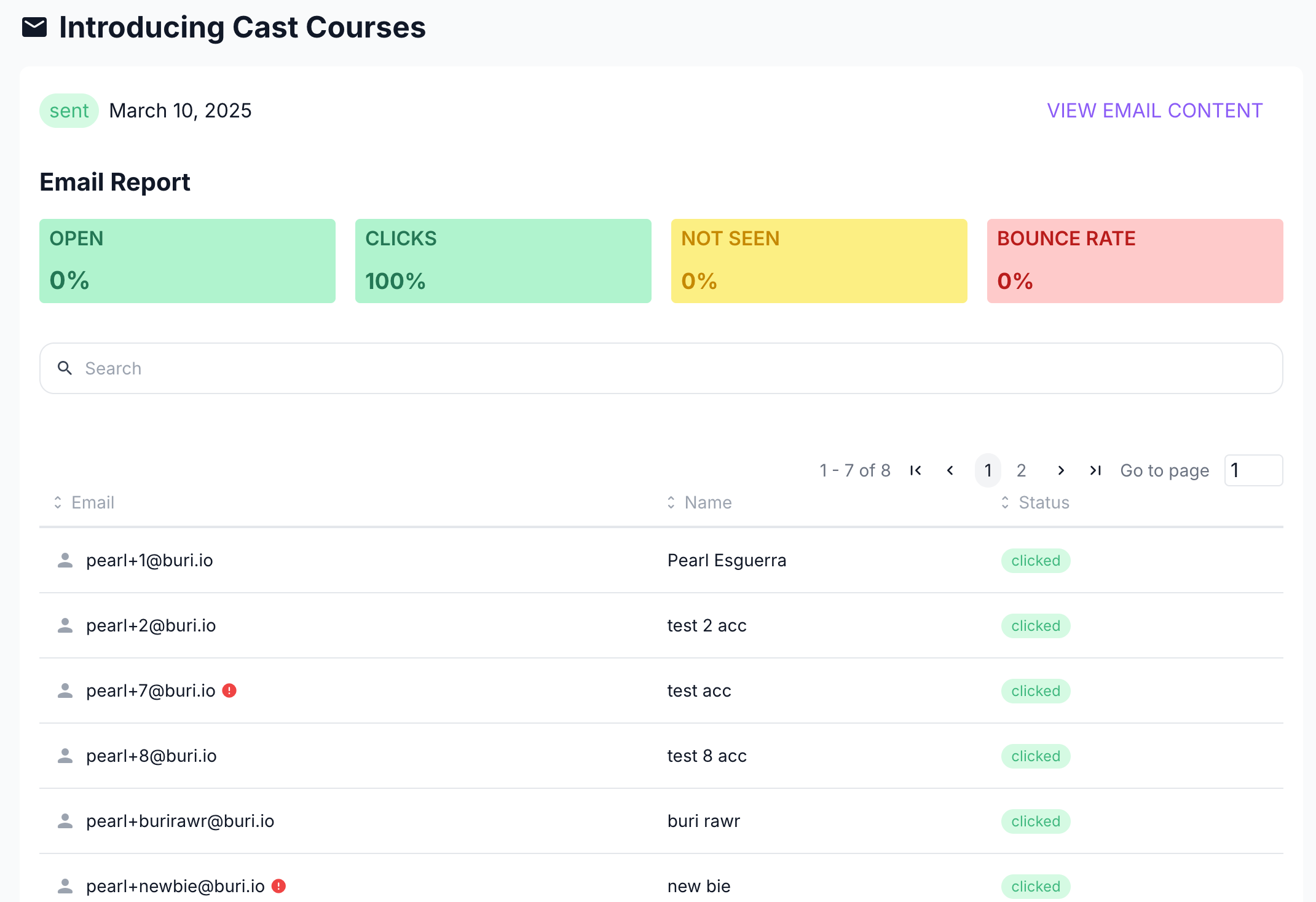Select page 1 in pagination

click(988, 470)
